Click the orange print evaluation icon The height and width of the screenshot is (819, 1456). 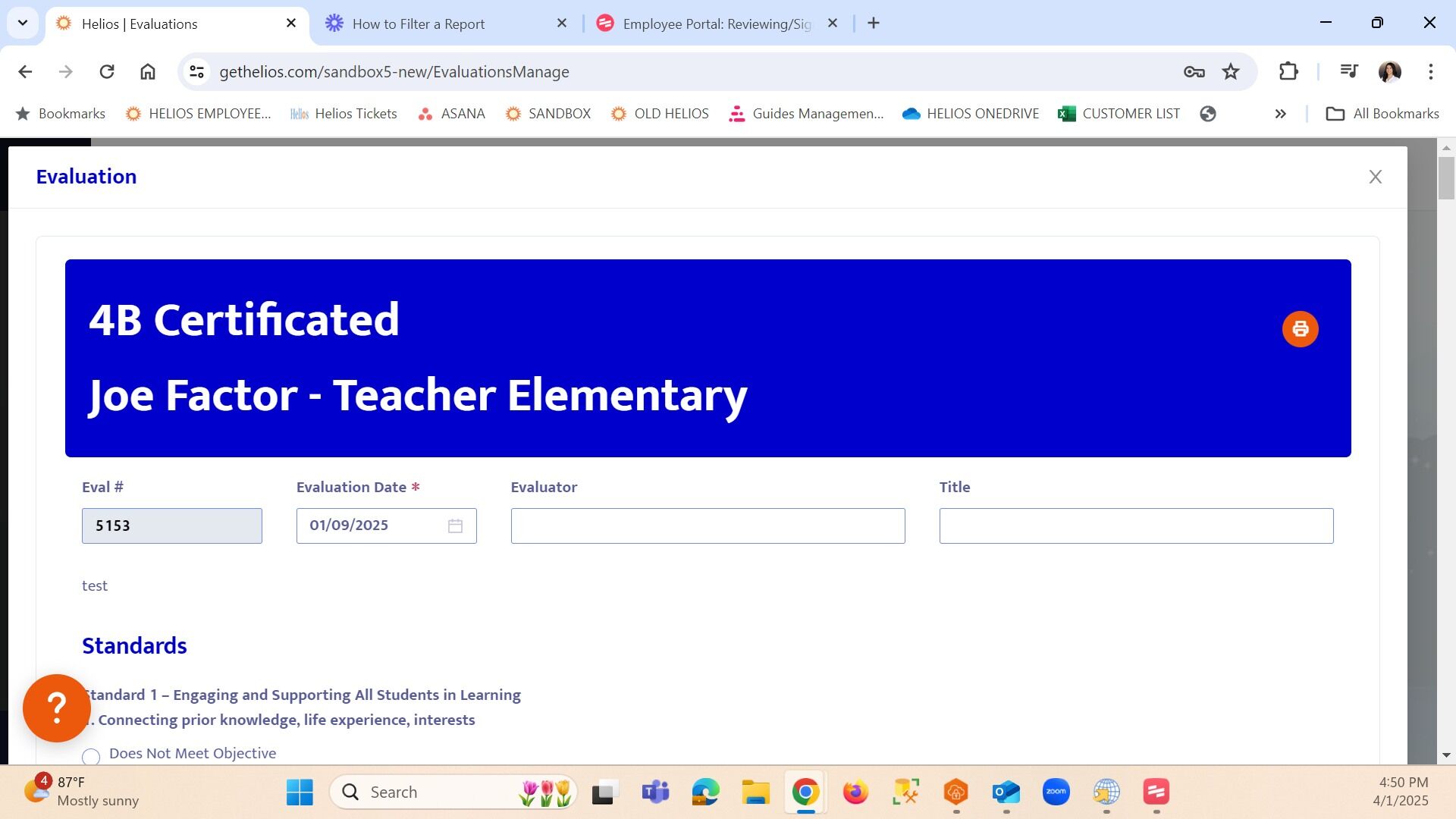click(1300, 329)
